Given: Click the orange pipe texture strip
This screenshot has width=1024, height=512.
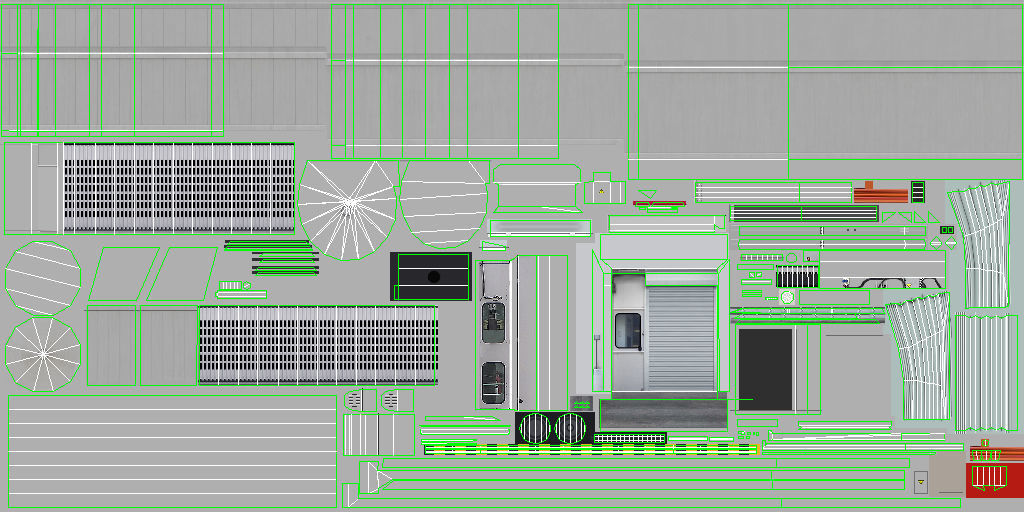Looking at the screenshot, I should pyautogui.click(x=880, y=195).
